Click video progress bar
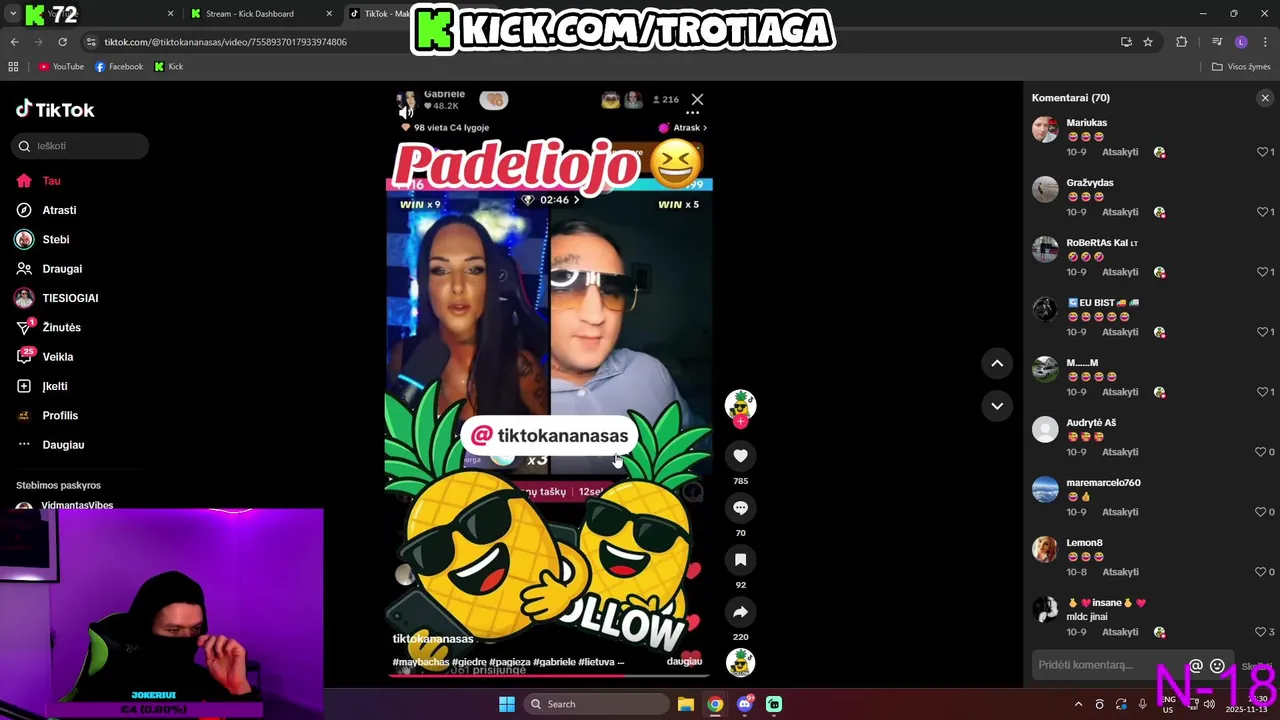 point(549,676)
